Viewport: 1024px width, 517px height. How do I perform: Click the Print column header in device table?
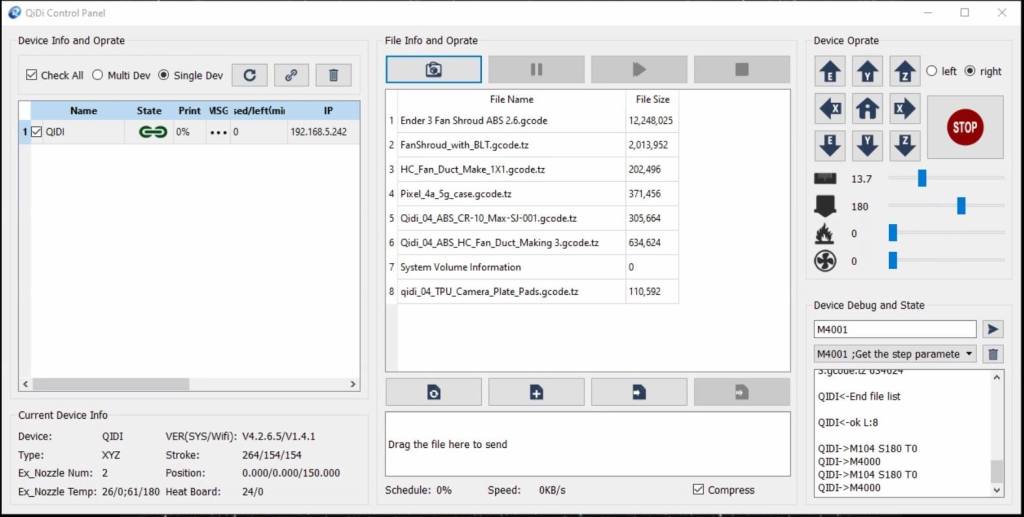point(189,111)
